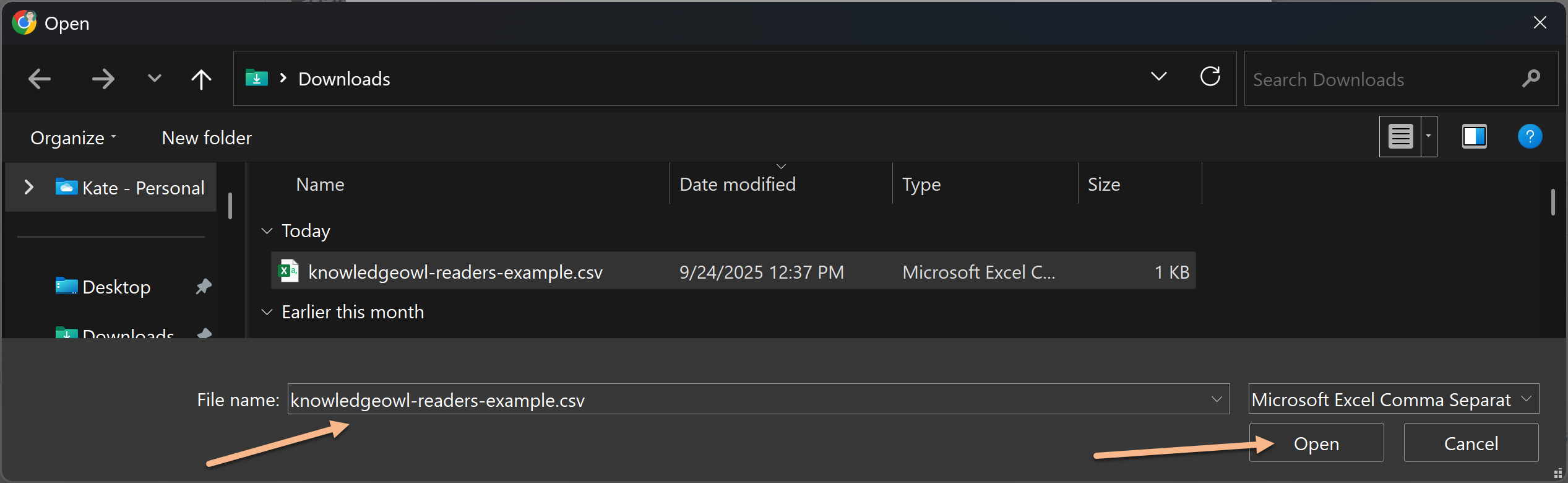Open the Organize menu
Image resolution: width=1568 pixels, height=483 pixels.
[x=73, y=137]
